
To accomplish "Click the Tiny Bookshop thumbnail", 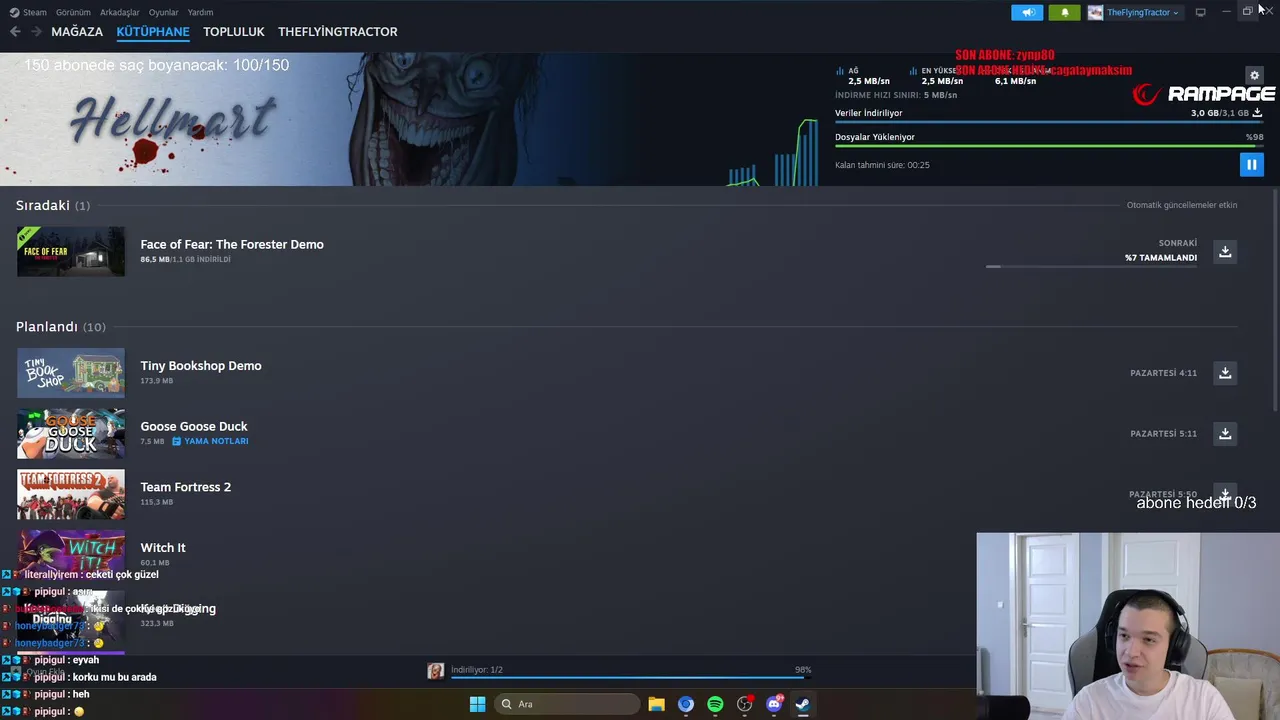I will (71, 373).
